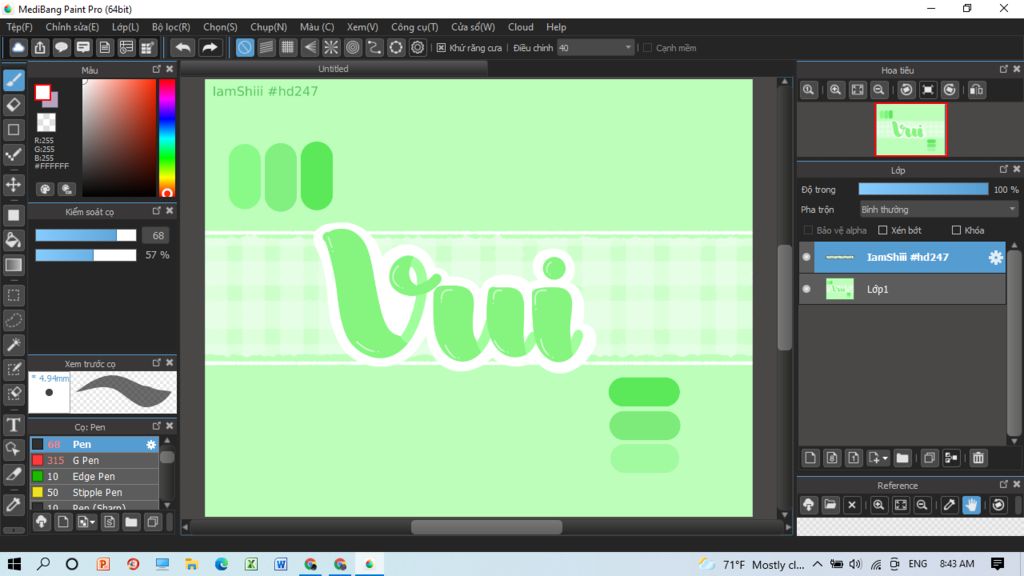Screen dimensions: 1024x576
Task: Delete the layer with trash icon
Action: coord(978,458)
